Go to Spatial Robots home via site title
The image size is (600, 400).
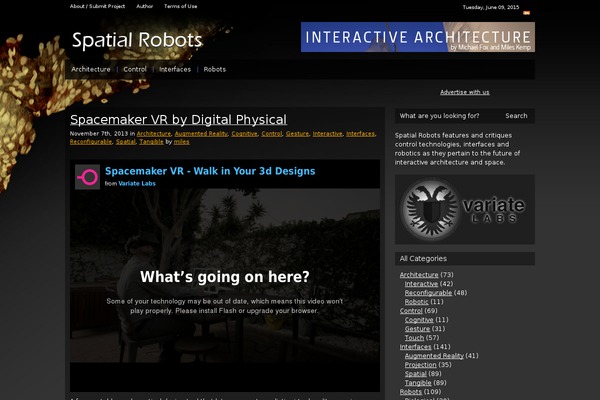tap(137, 40)
